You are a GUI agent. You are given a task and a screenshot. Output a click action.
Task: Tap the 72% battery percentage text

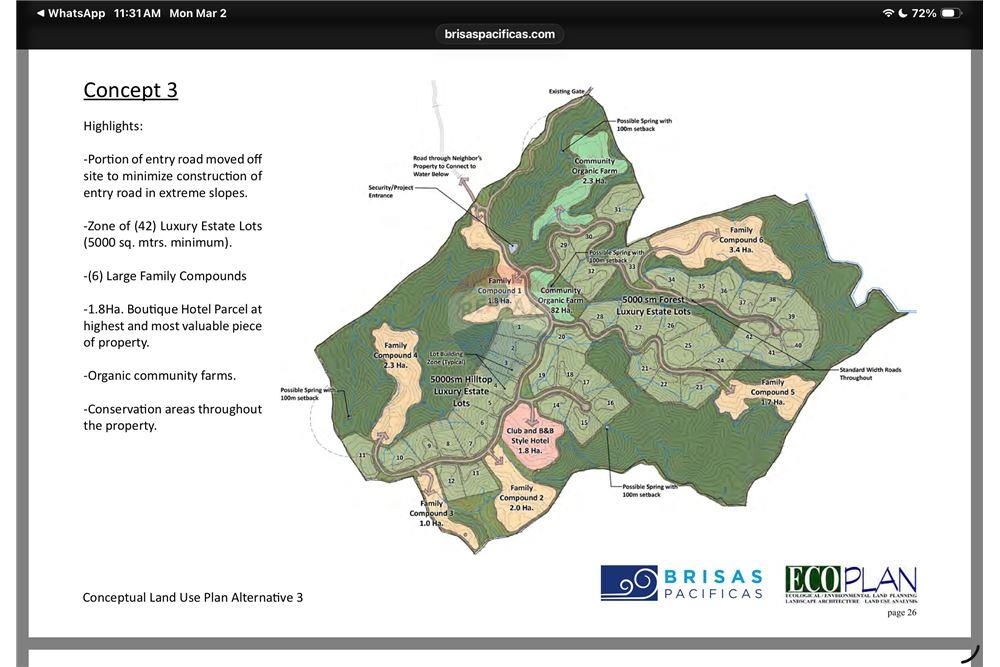[924, 13]
